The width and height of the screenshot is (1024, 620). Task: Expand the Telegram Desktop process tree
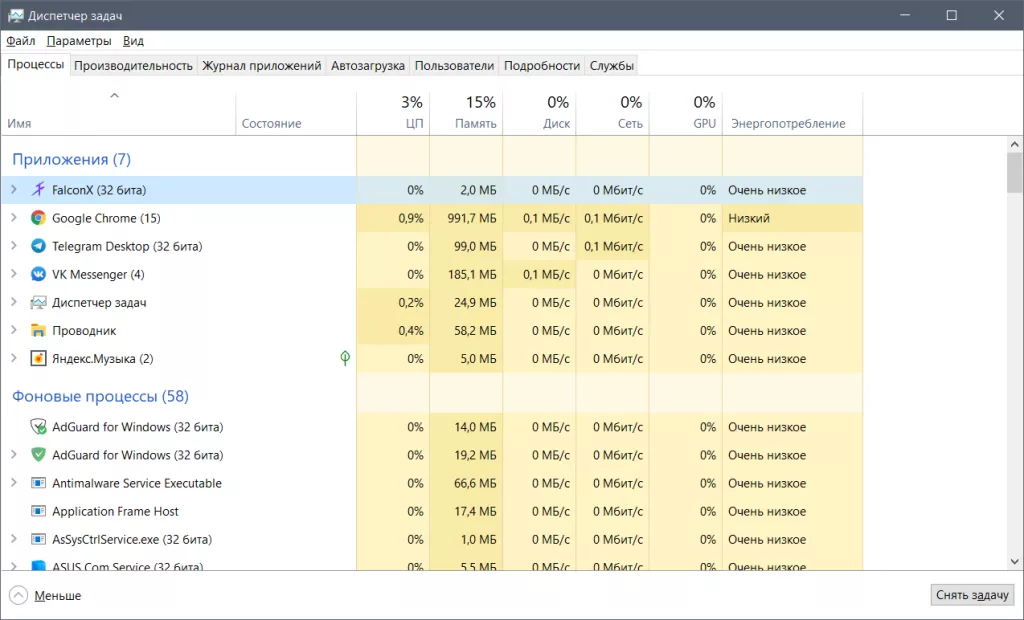coord(13,246)
